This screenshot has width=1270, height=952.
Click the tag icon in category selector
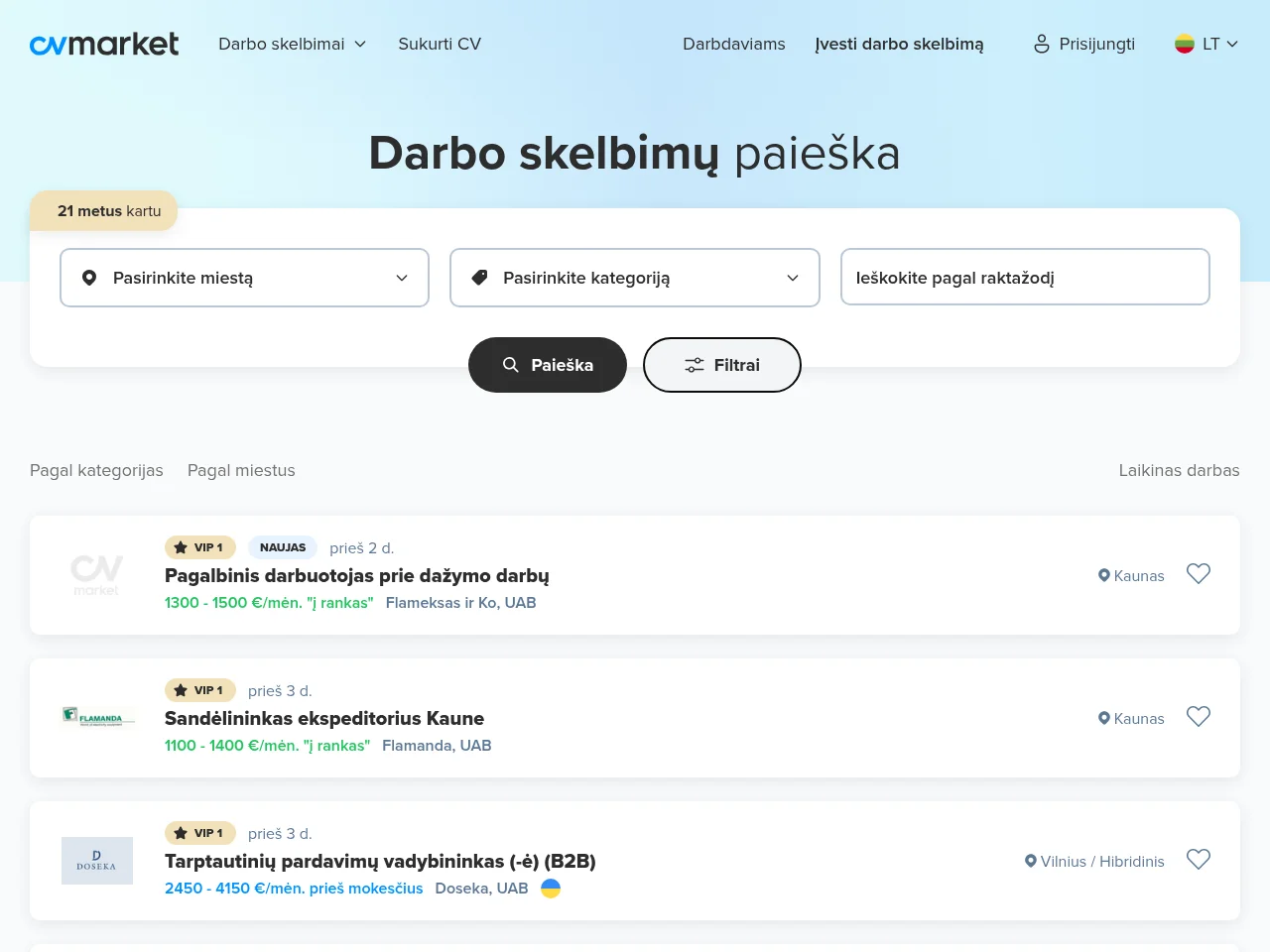479,278
